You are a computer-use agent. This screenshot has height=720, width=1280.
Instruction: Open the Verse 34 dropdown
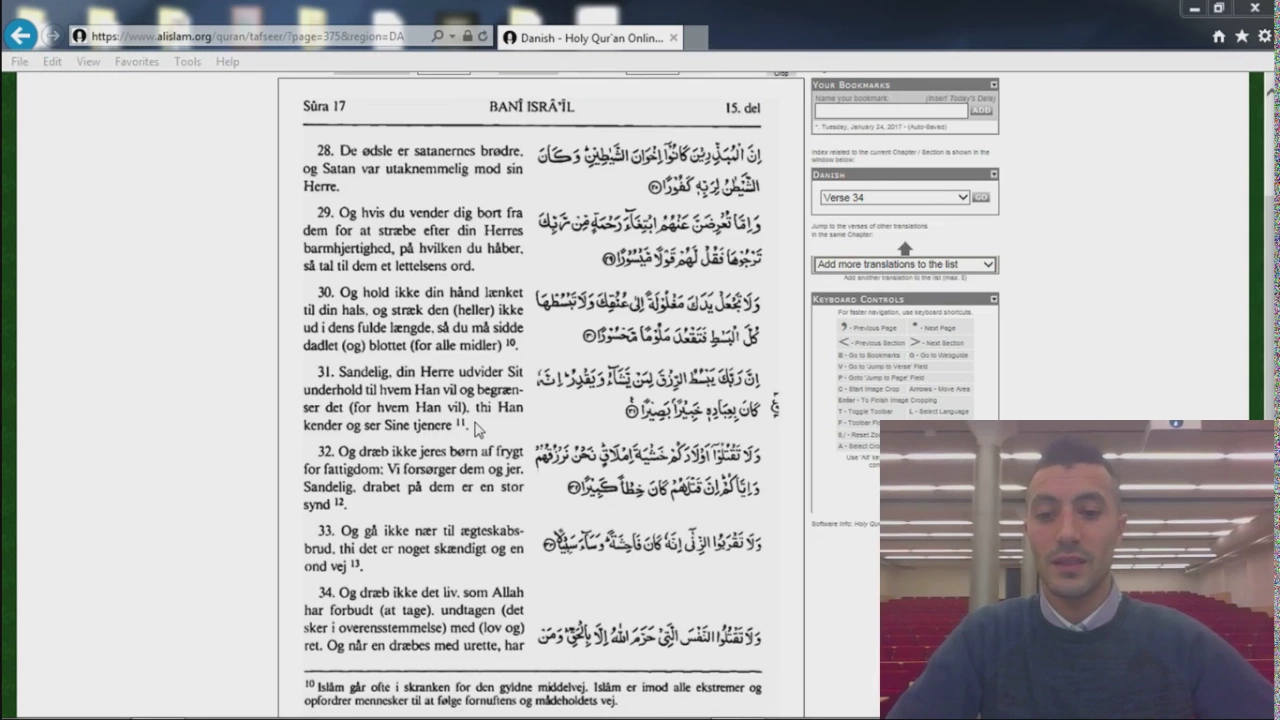click(x=894, y=198)
